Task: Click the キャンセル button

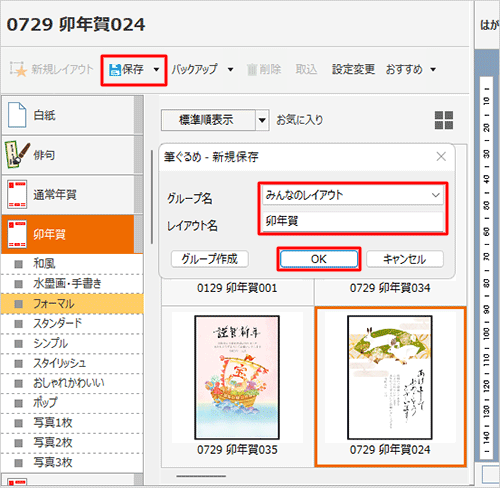Action: 405,259
